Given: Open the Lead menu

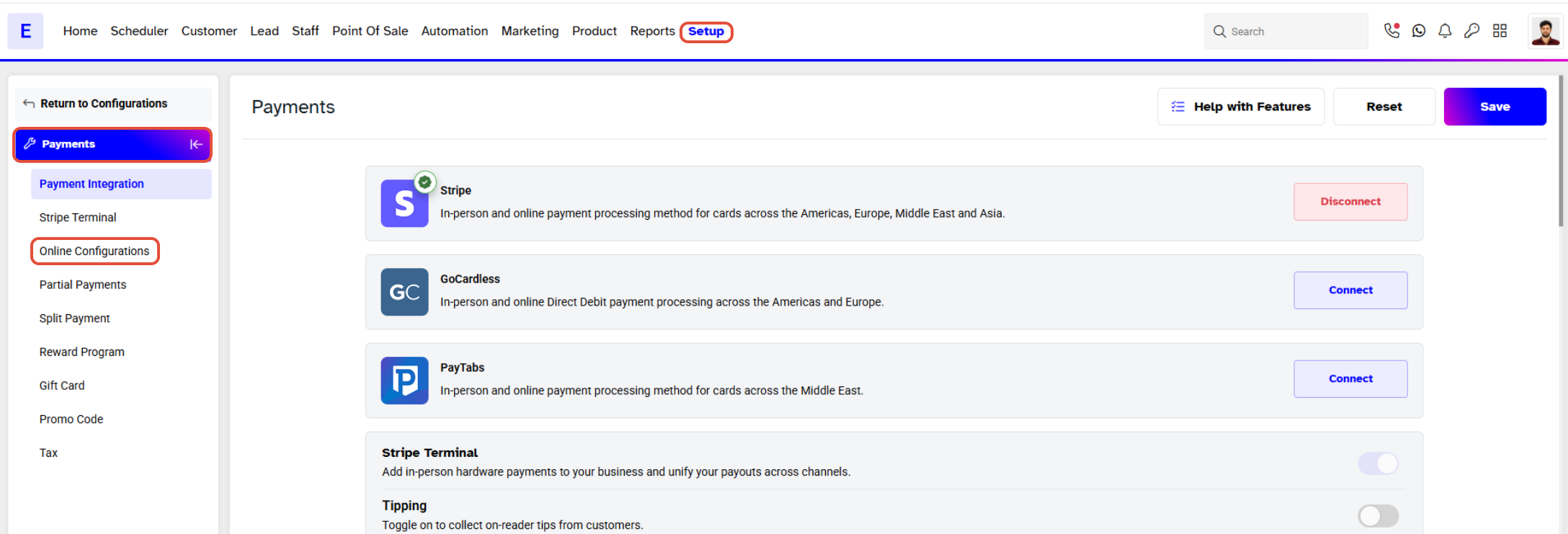Looking at the screenshot, I should [264, 31].
